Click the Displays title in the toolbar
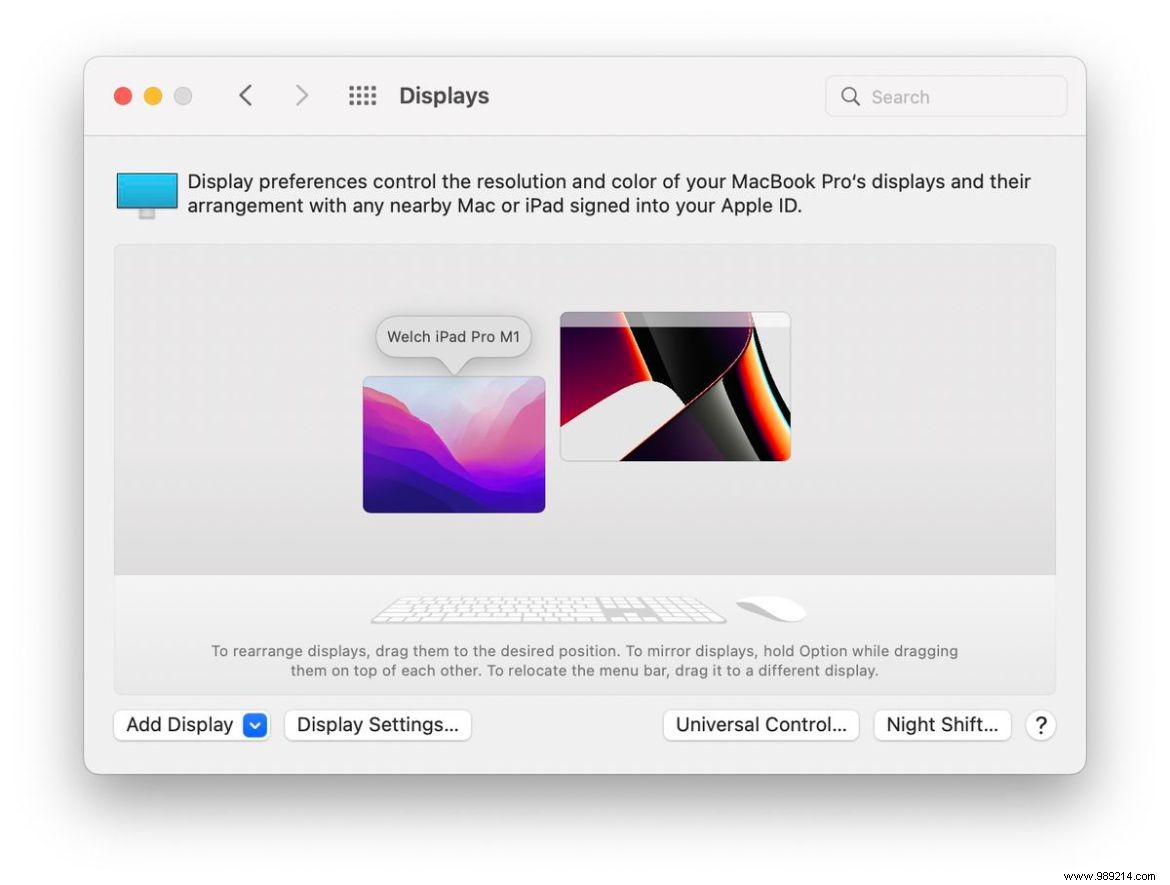Image resolution: width=1170 pixels, height=885 pixels. 443,95
